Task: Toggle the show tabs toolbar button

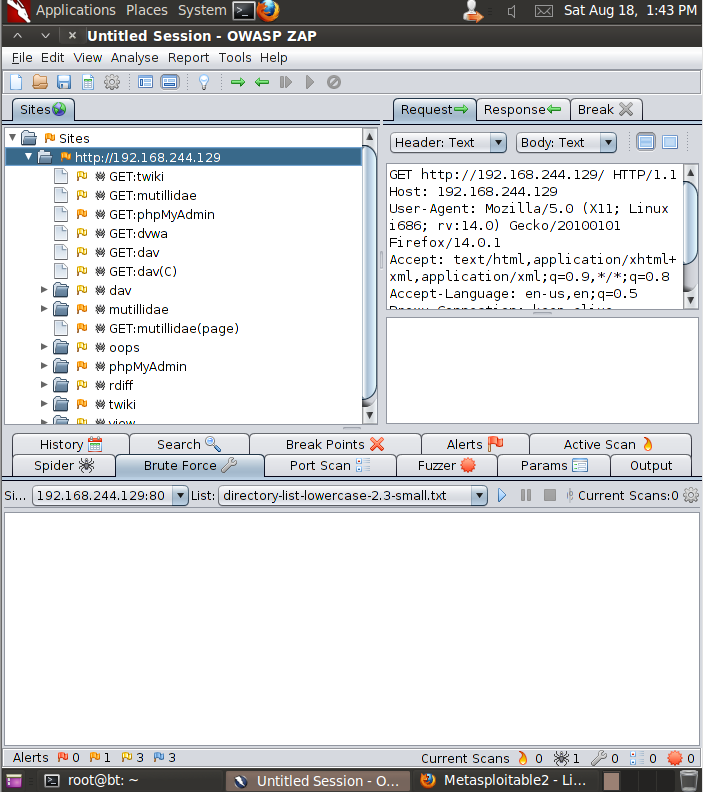Action: 146,82
